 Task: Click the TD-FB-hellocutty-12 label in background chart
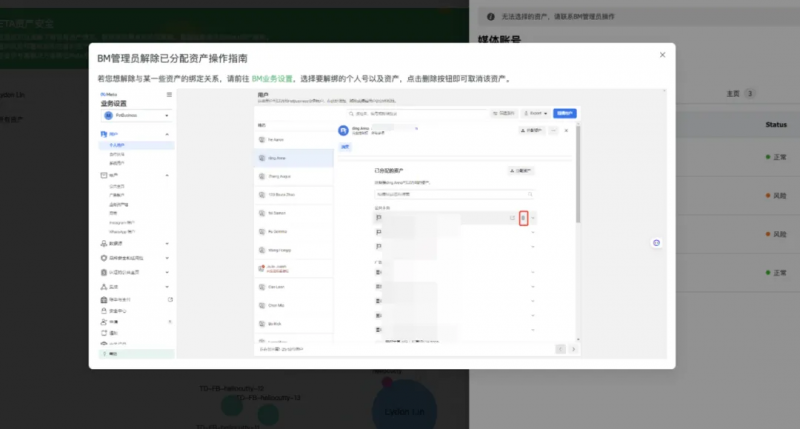231,389
